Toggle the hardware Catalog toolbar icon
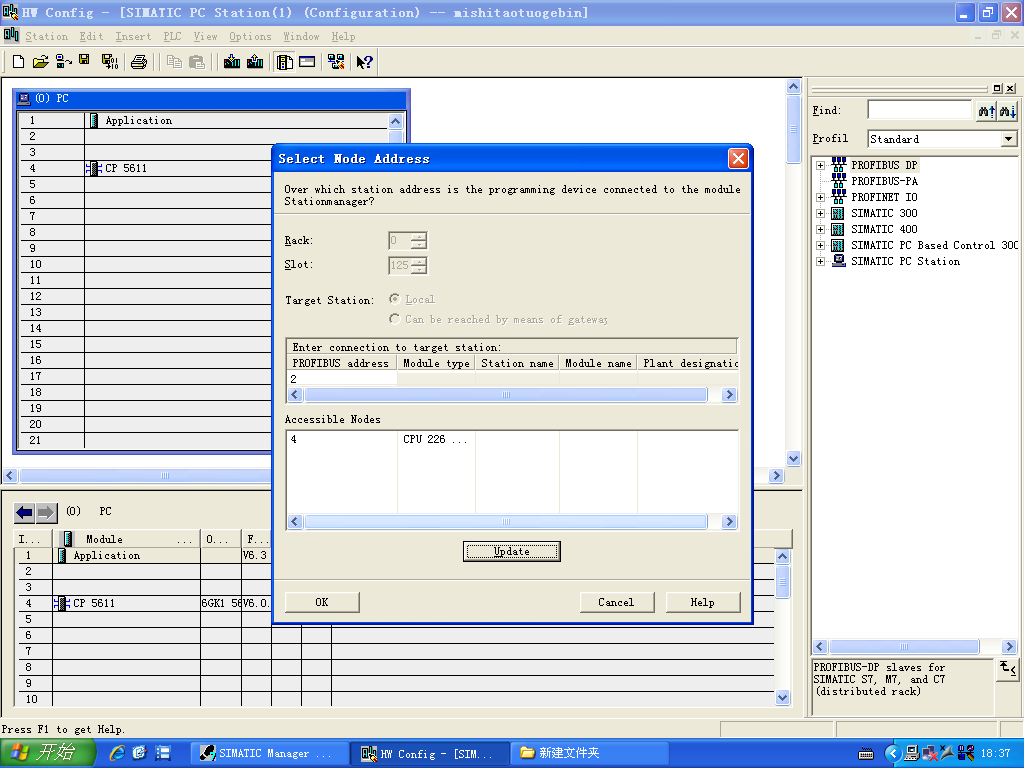The width and height of the screenshot is (1024, 768). click(285, 62)
